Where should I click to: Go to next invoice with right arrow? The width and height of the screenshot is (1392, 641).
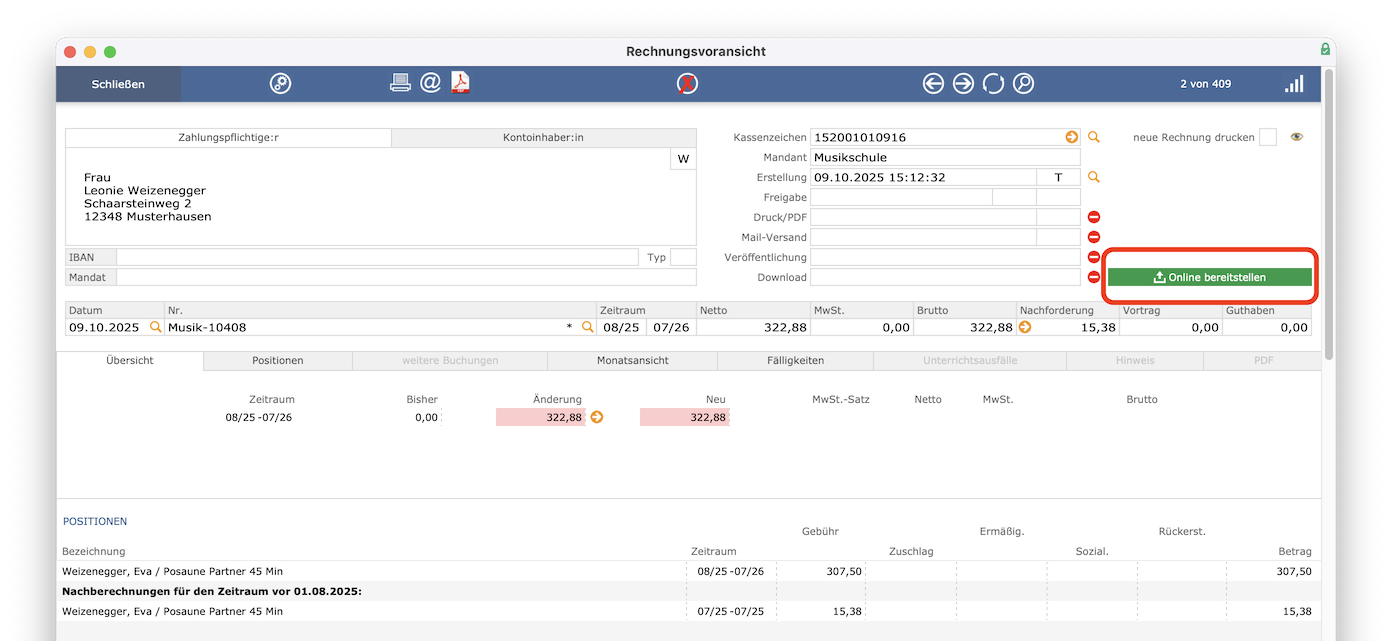pos(963,84)
